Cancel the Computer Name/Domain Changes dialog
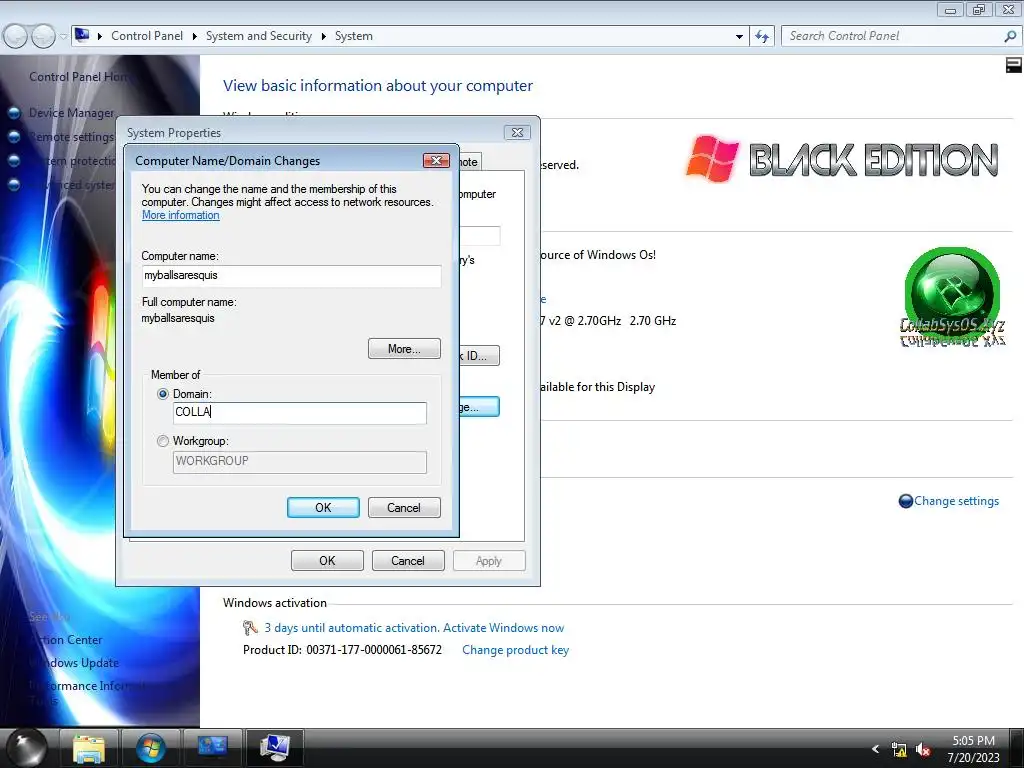The height and width of the screenshot is (768, 1024). coord(404,507)
